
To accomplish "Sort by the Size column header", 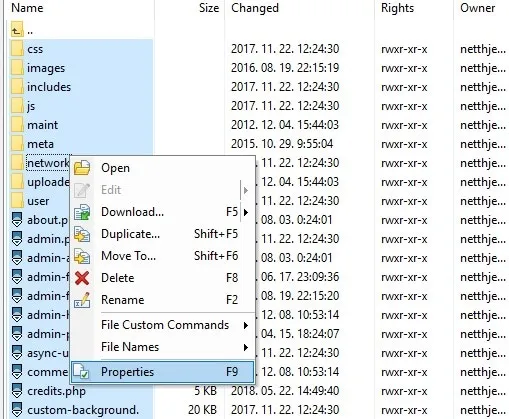I will tap(209, 8).
